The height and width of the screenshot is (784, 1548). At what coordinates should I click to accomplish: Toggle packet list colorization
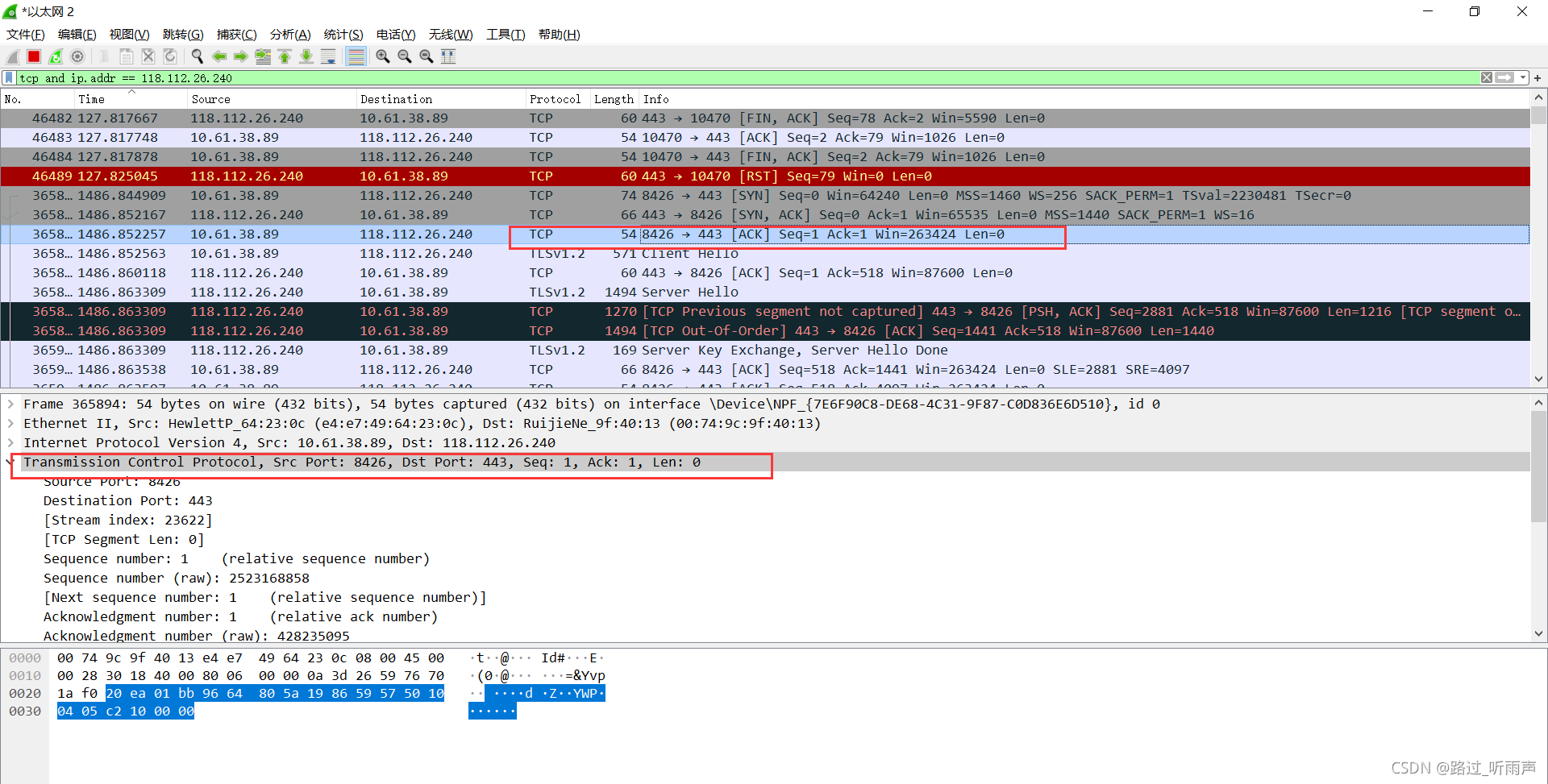pos(356,56)
